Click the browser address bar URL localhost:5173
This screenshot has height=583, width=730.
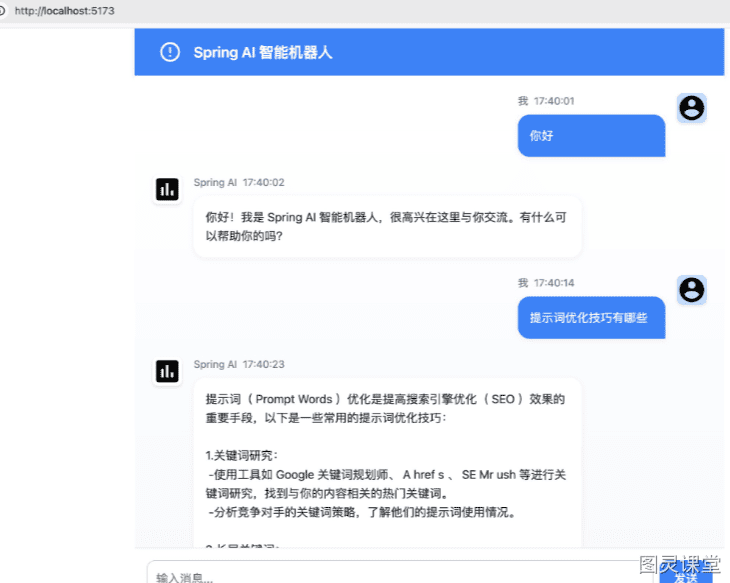point(64,11)
